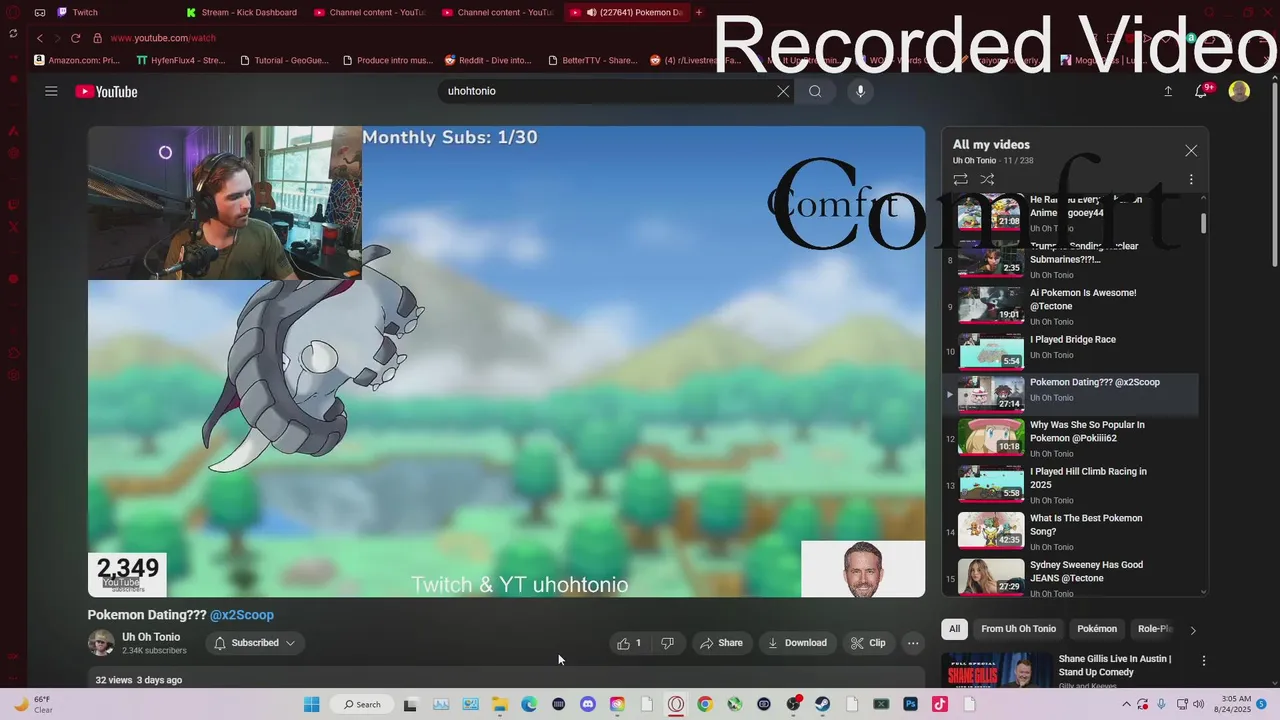Show hidden system tray icons
Screen dimensions: 1280x720
1128,704
